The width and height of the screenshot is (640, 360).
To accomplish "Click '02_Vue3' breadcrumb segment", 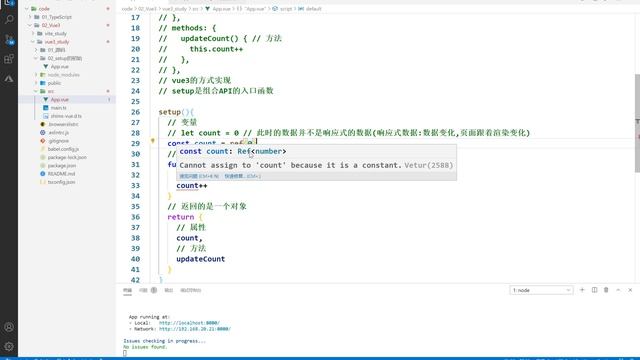I will pyautogui.click(x=147, y=9).
